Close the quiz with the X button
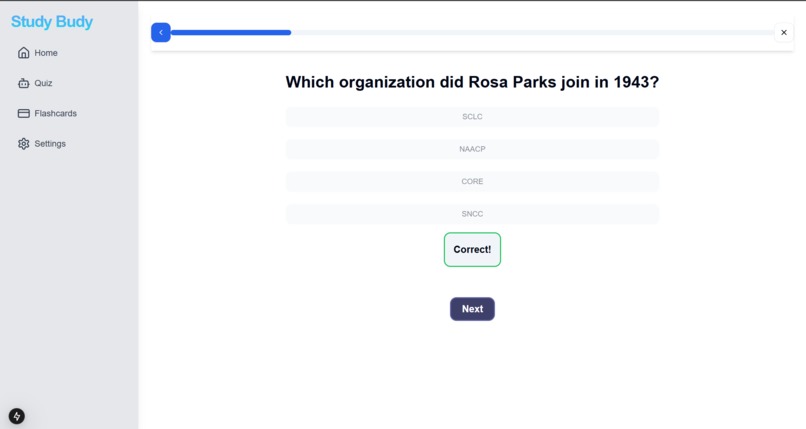The image size is (806, 429). point(783,32)
